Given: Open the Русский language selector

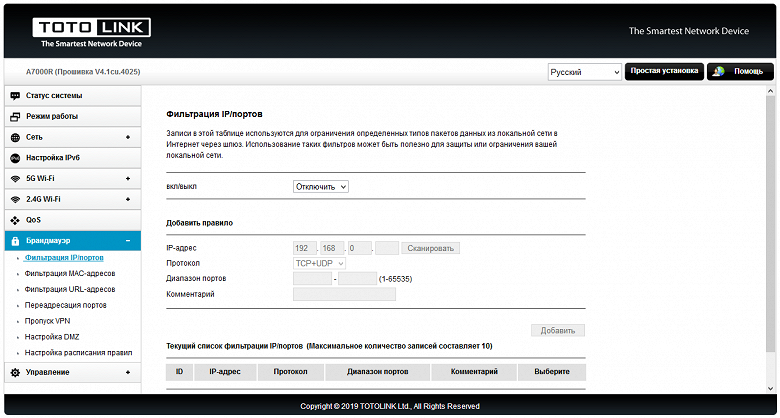Looking at the screenshot, I should coord(585,73).
